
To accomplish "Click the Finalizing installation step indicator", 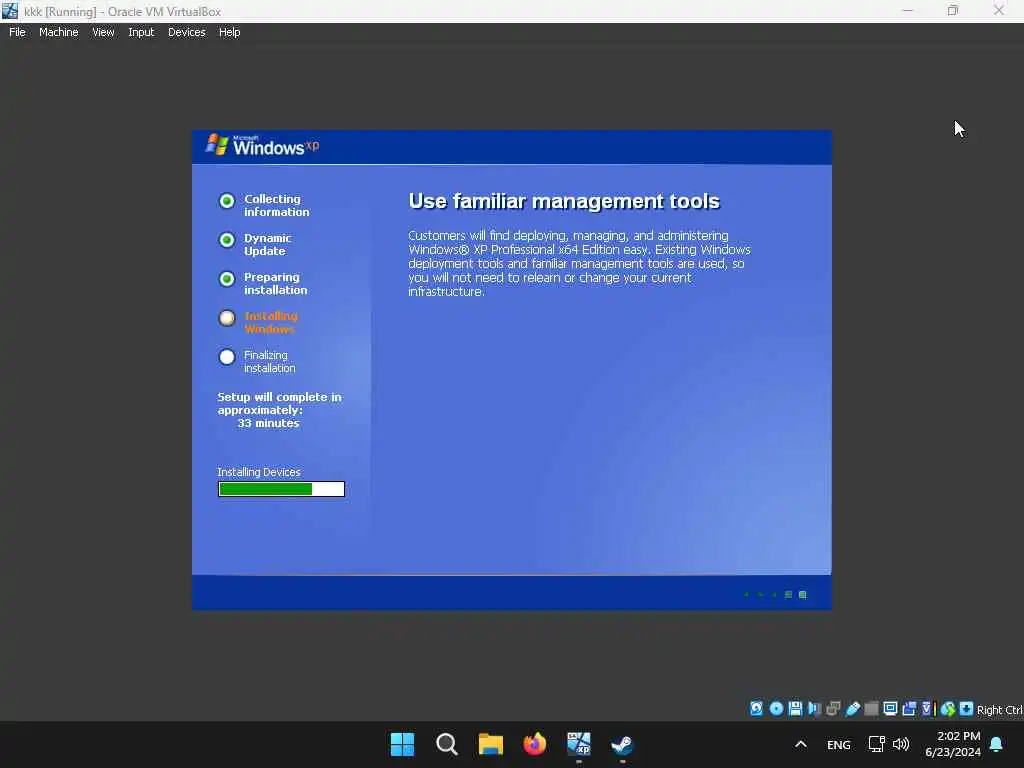I will (x=227, y=357).
